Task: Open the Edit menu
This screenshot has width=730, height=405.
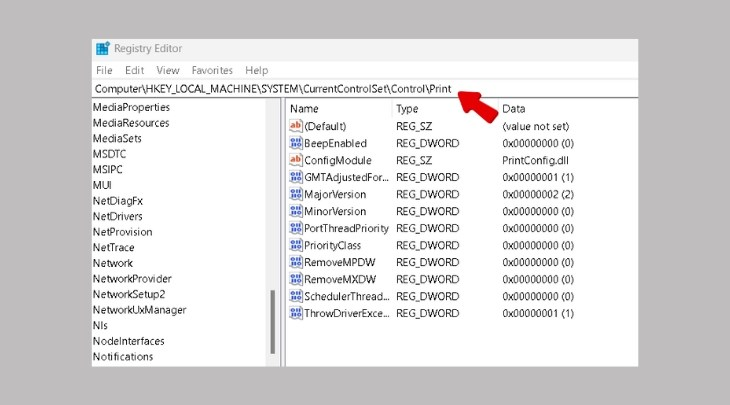Action: 134,71
